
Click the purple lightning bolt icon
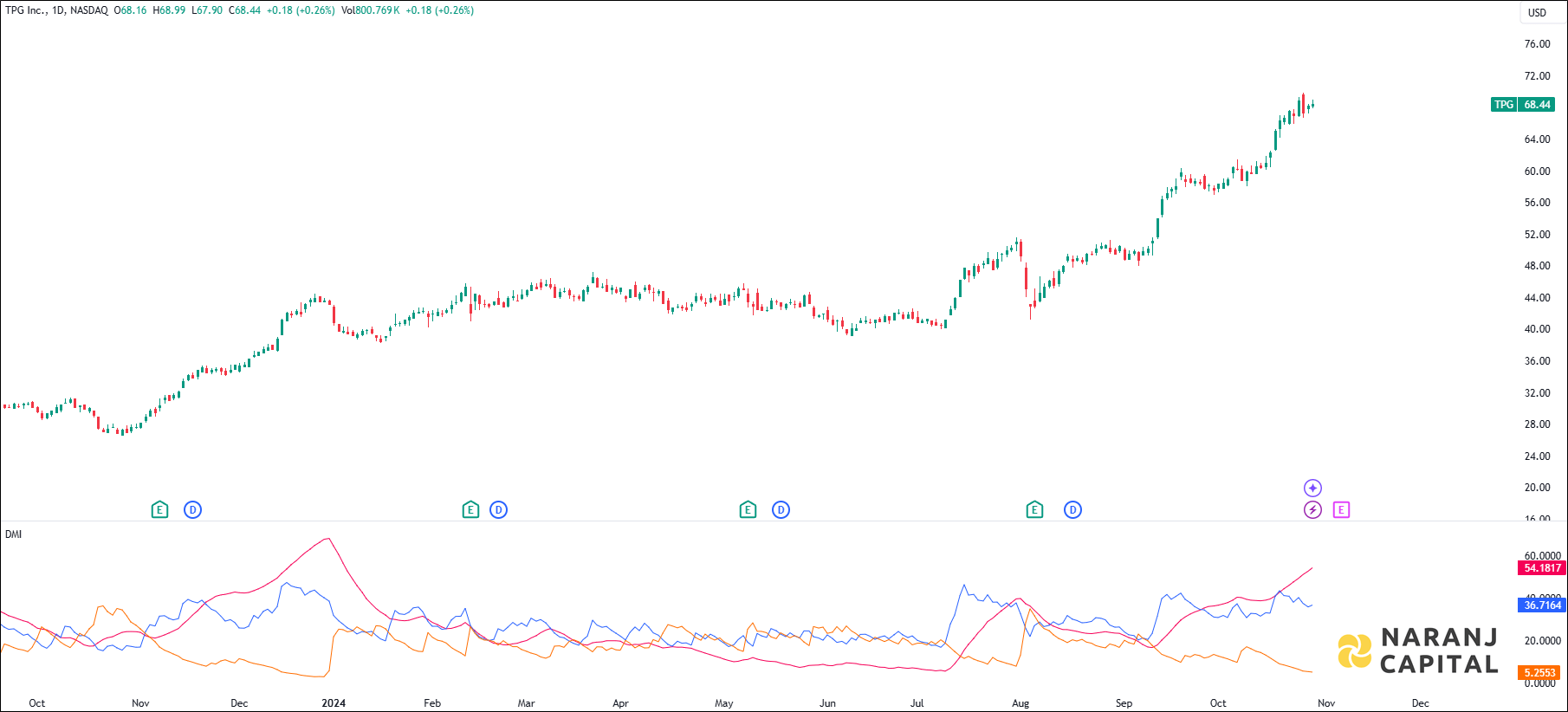[x=1312, y=510]
